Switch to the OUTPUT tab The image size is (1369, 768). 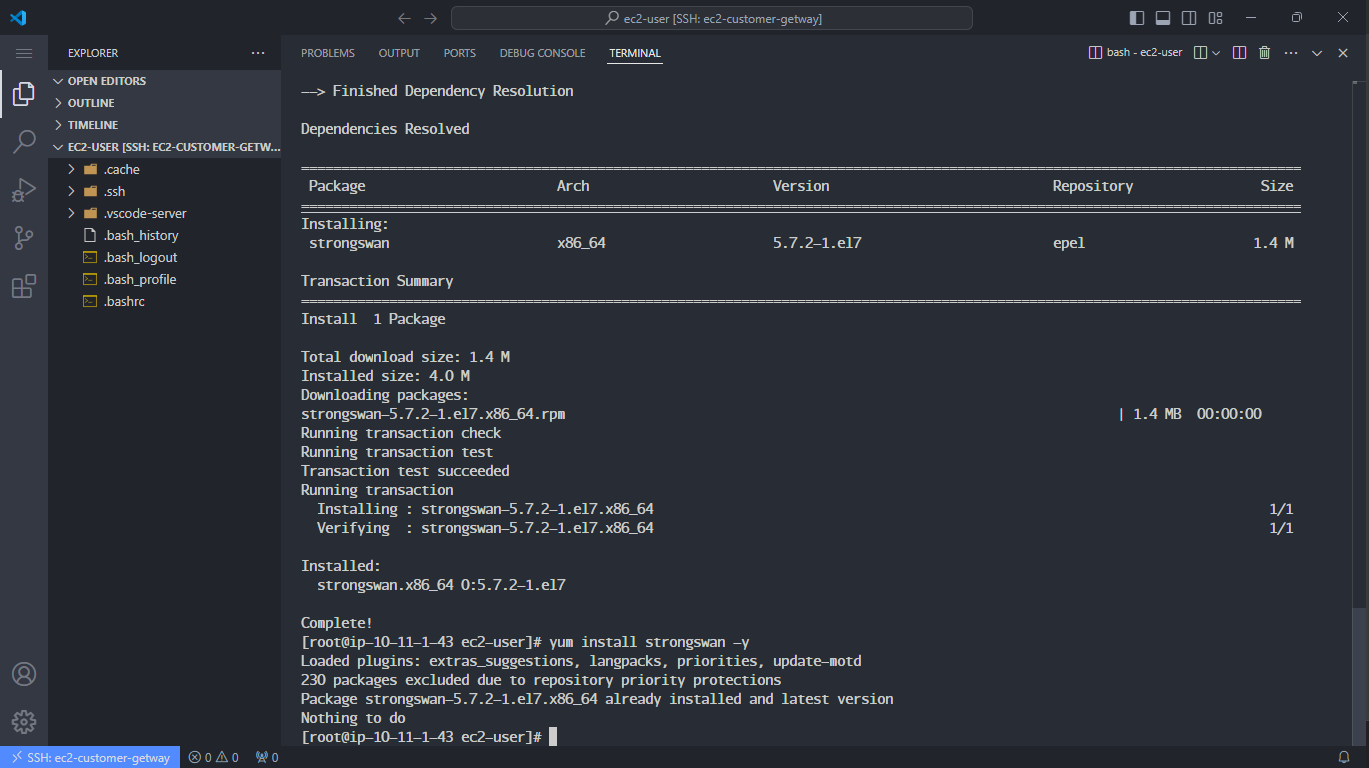398,53
